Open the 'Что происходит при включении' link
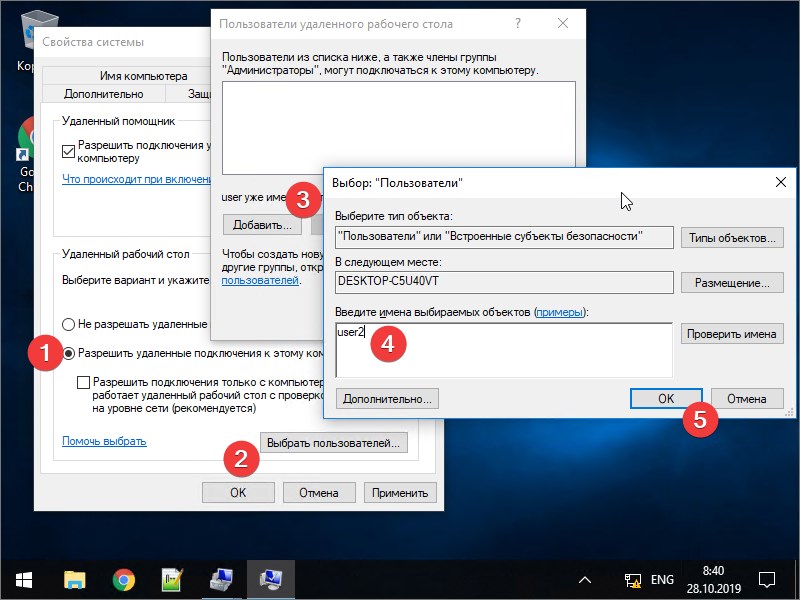This screenshot has width=800, height=600. coord(136,179)
